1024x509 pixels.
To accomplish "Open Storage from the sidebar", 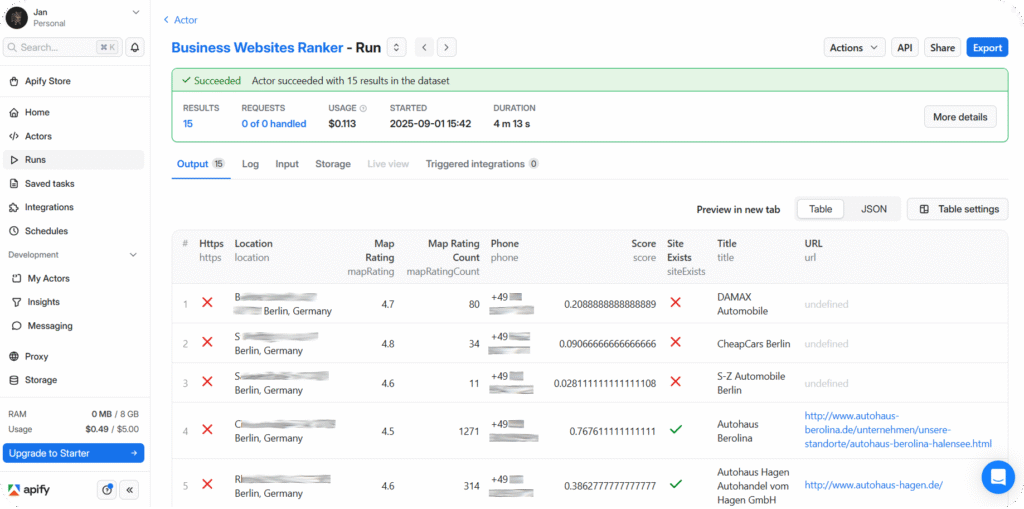I will point(40,380).
